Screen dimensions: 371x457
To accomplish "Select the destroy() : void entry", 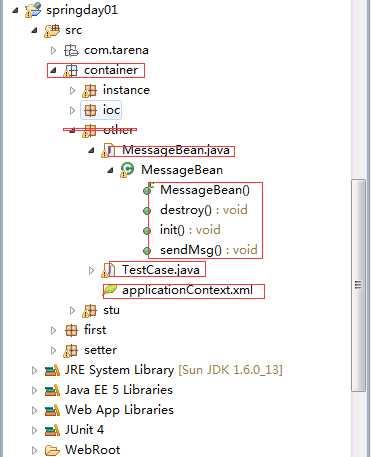I will (x=204, y=210).
